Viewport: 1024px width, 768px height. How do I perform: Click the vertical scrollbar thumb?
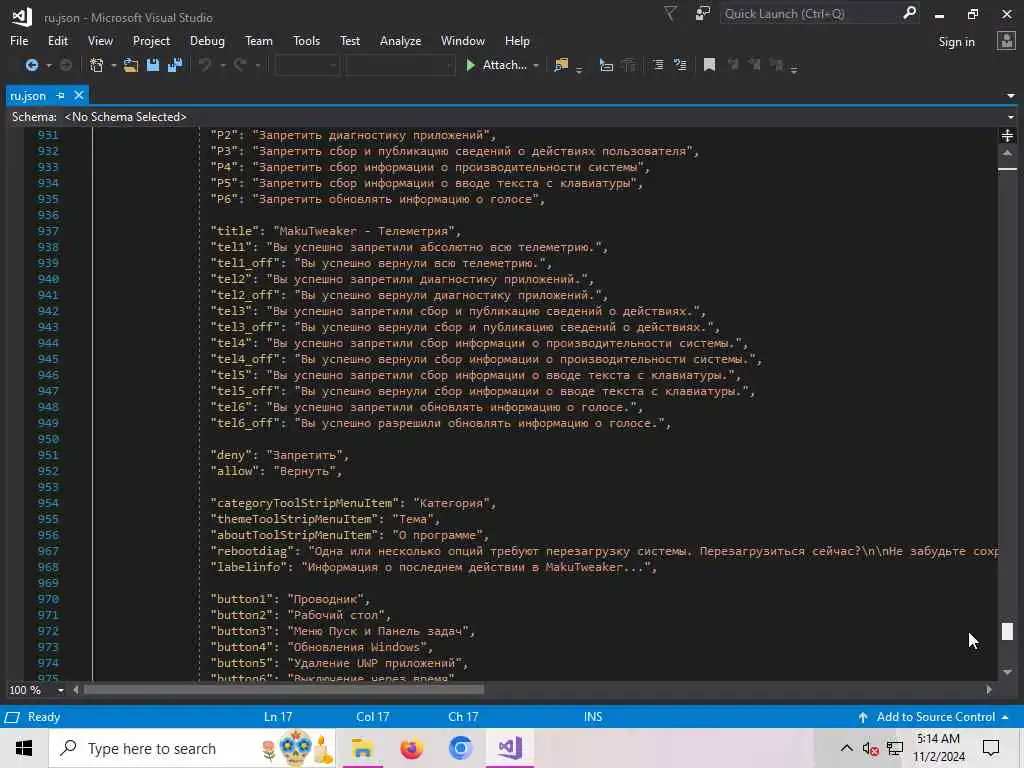pyautogui.click(x=1007, y=632)
